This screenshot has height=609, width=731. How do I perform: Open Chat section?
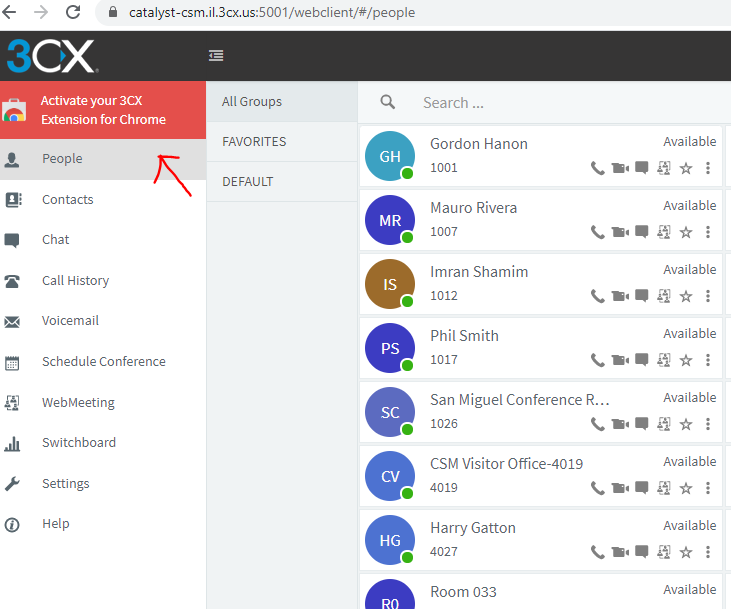[x=103, y=240]
